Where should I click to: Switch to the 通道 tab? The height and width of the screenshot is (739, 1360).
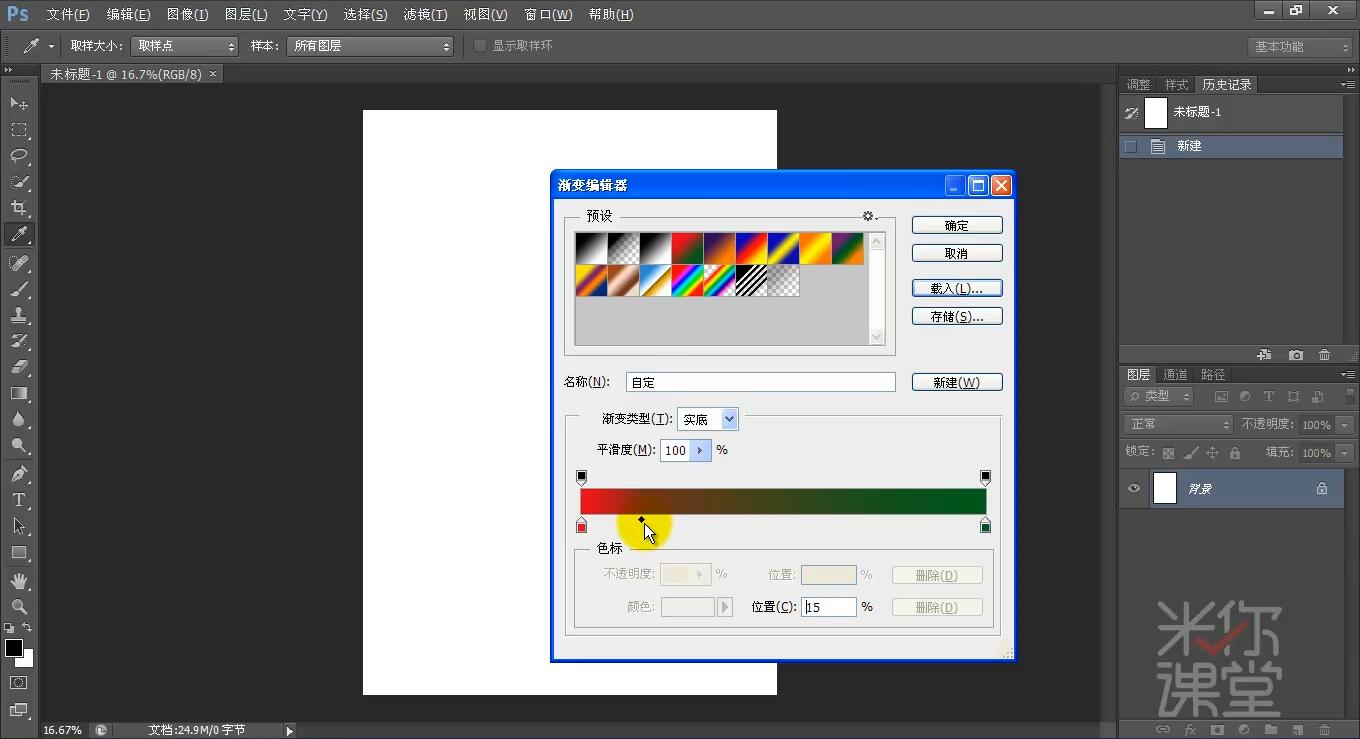point(1175,374)
